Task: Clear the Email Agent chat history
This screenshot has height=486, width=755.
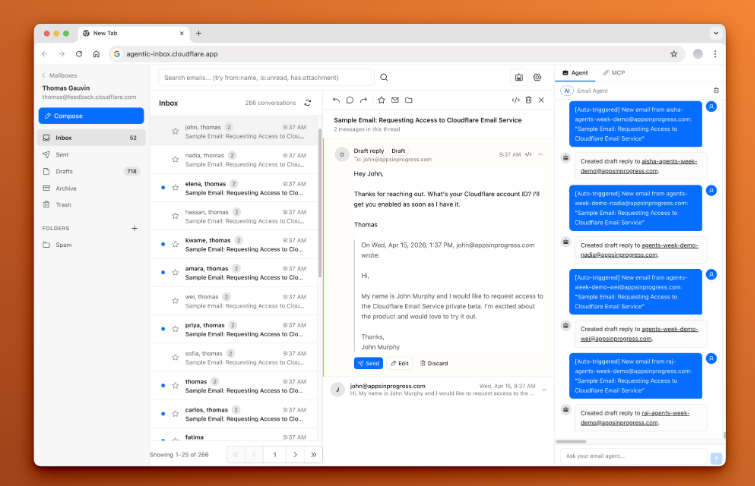Action: pos(716,90)
